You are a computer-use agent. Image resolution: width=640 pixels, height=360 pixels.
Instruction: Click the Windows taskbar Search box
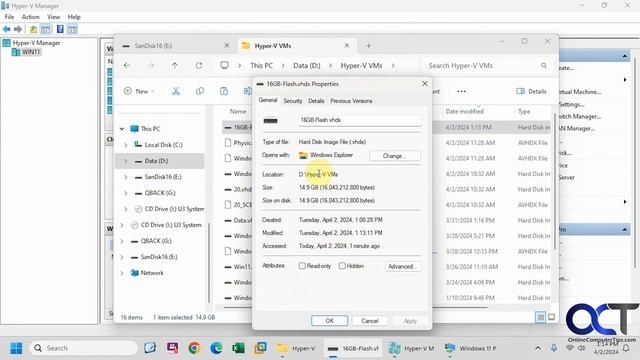coord(84,348)
